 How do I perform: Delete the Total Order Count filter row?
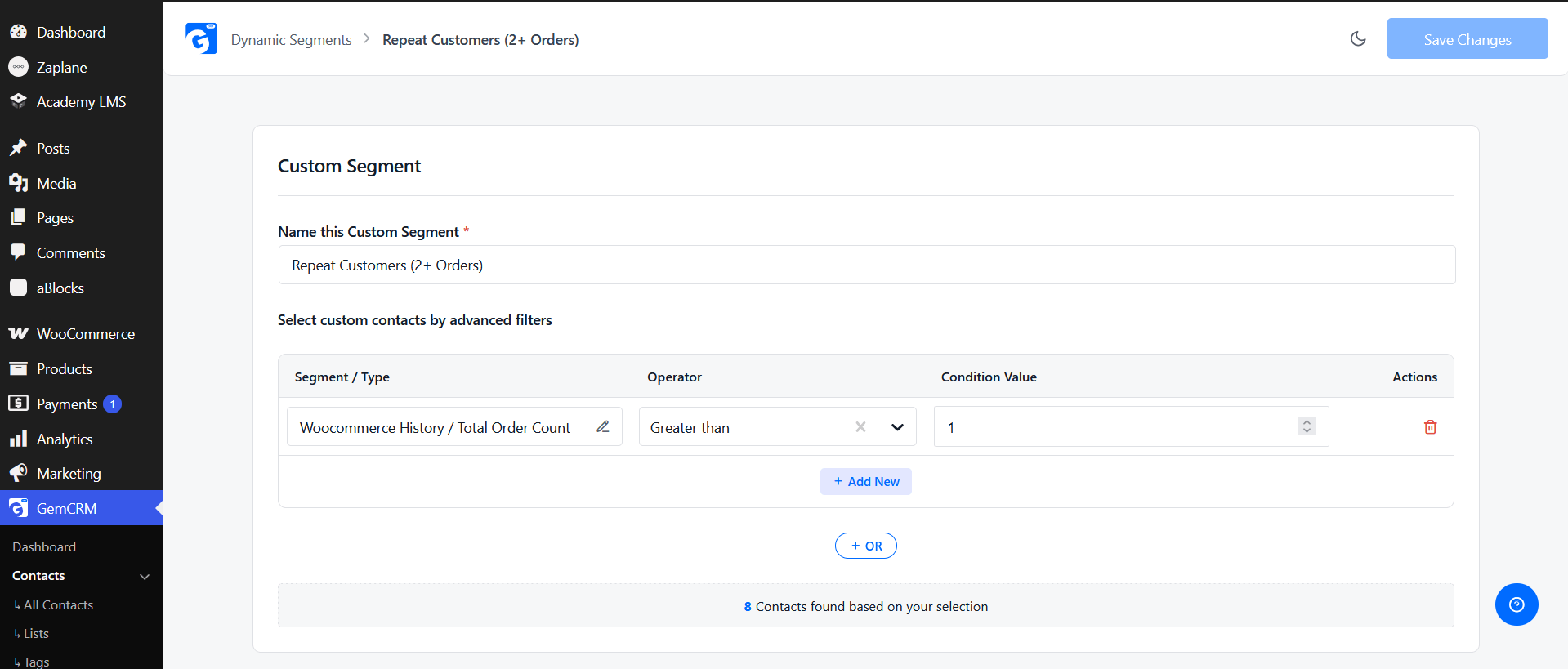(1430, 427)
